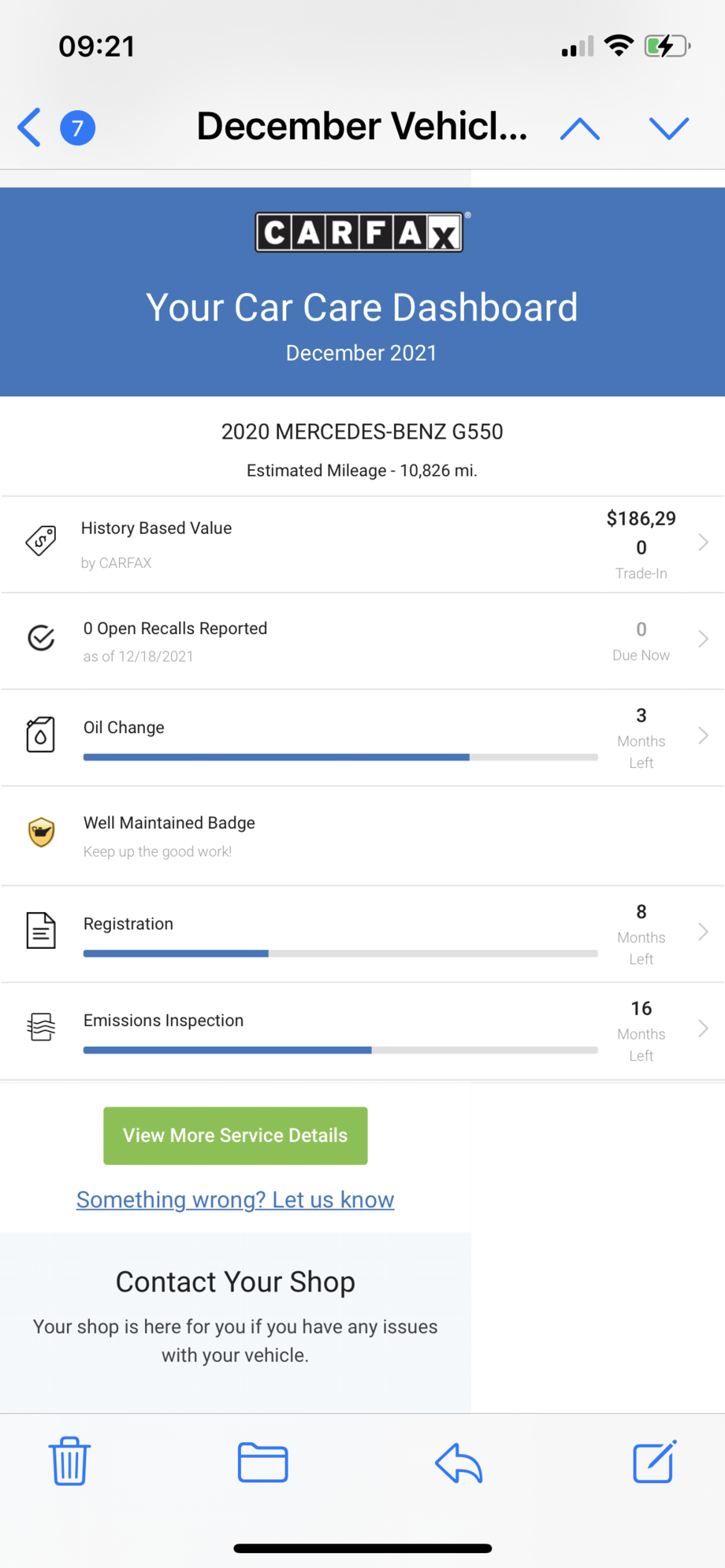The image size is (725, 1568).
Task: Move message using the folder icon
Action: point(262,1462)
